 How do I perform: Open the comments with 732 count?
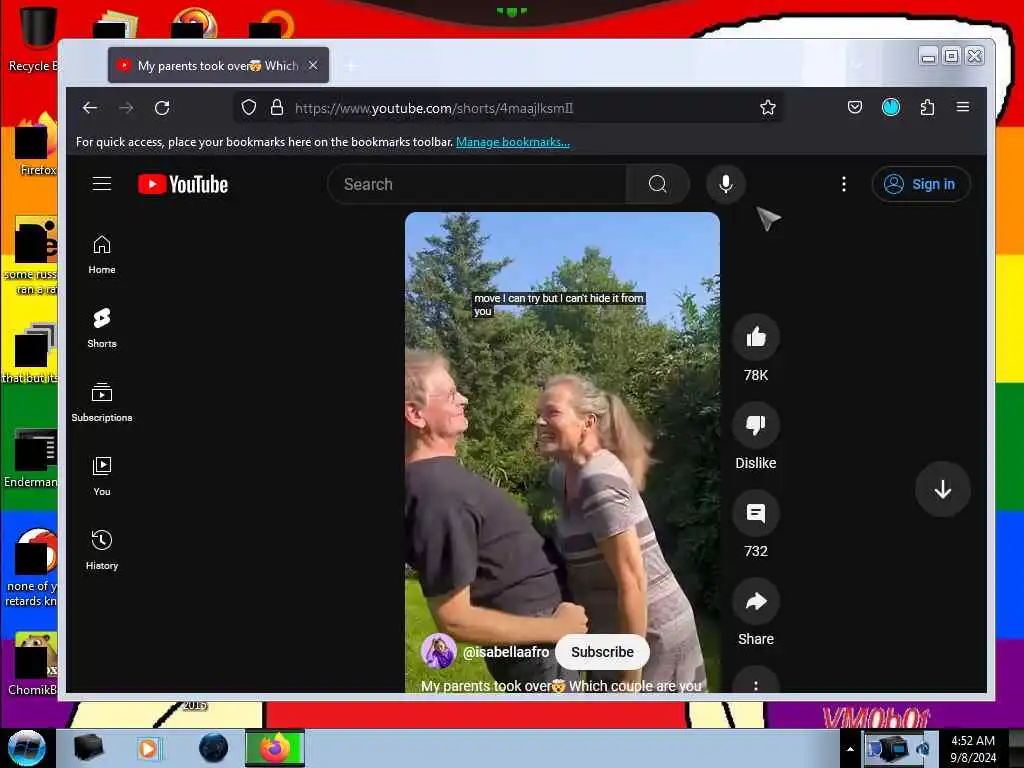pos(756,513)
